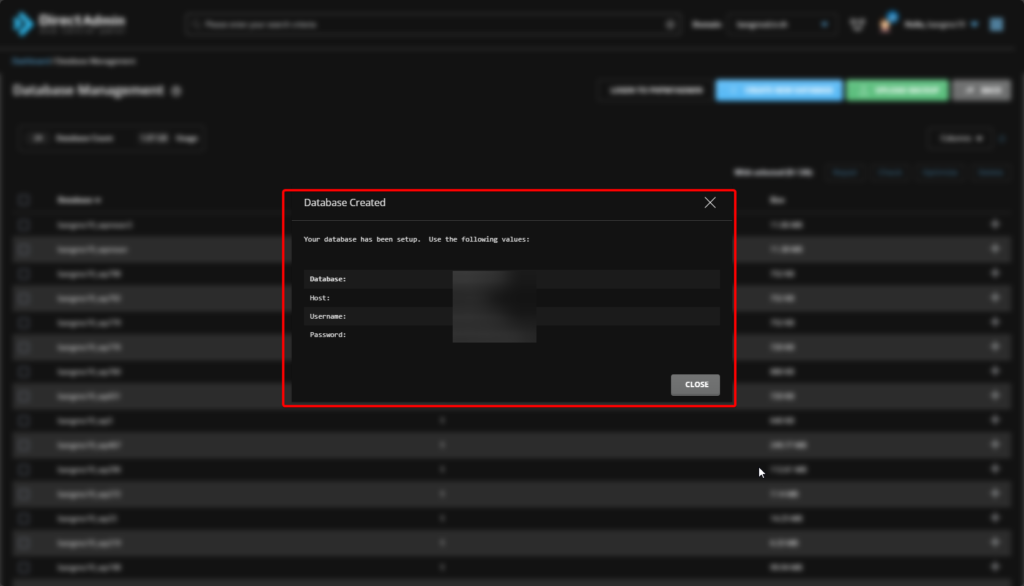
Task: Click the DirectAdmin logo icon
Action: [22, 24]
